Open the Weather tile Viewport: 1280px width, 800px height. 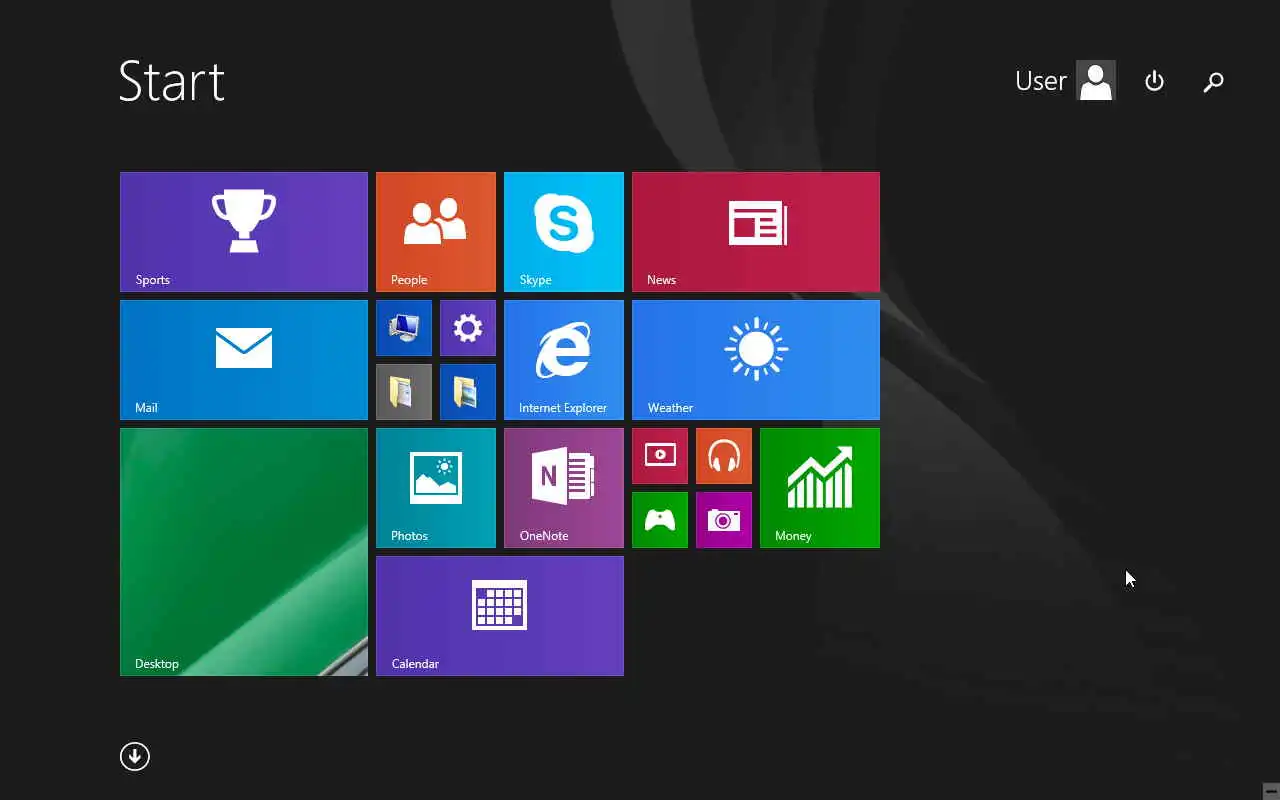[x=756, y=360]
